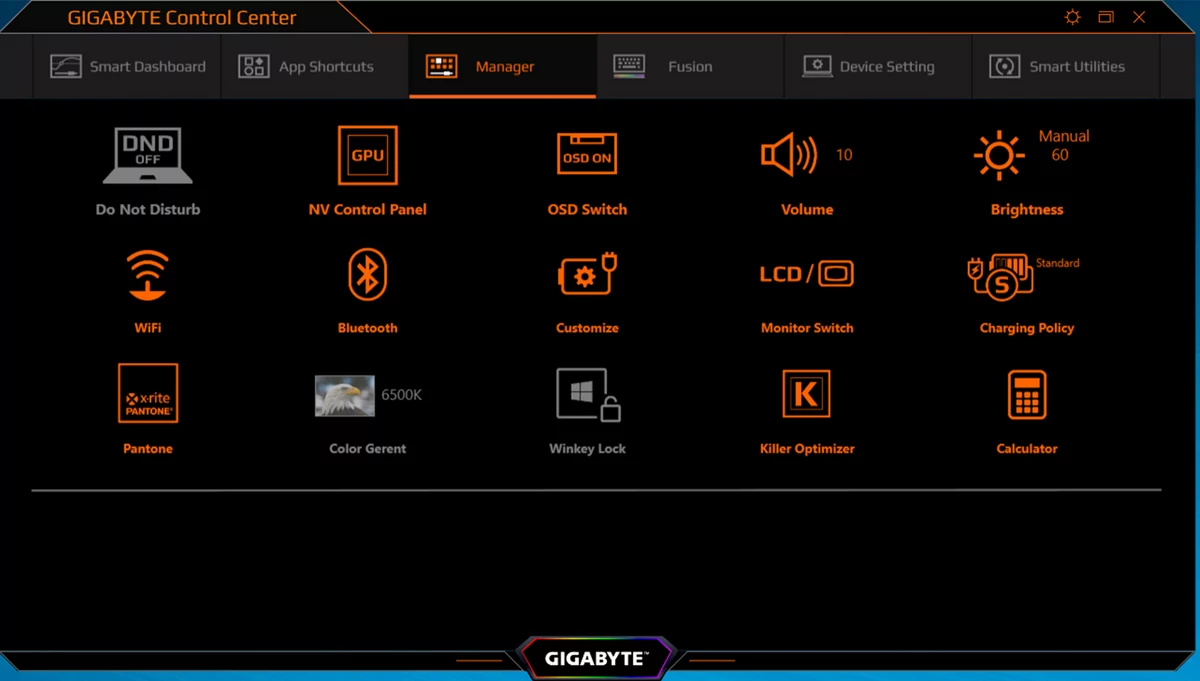Click the Bluetooth label

coord(367,328)
